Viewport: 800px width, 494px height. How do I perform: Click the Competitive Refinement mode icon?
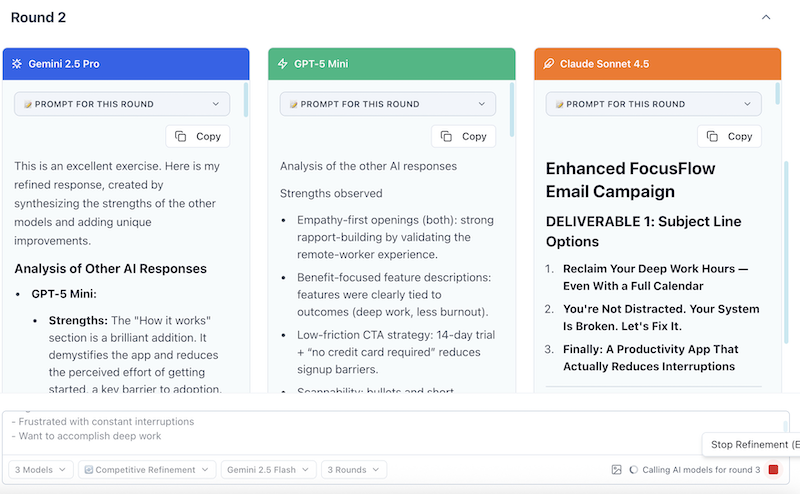(87, 469)
